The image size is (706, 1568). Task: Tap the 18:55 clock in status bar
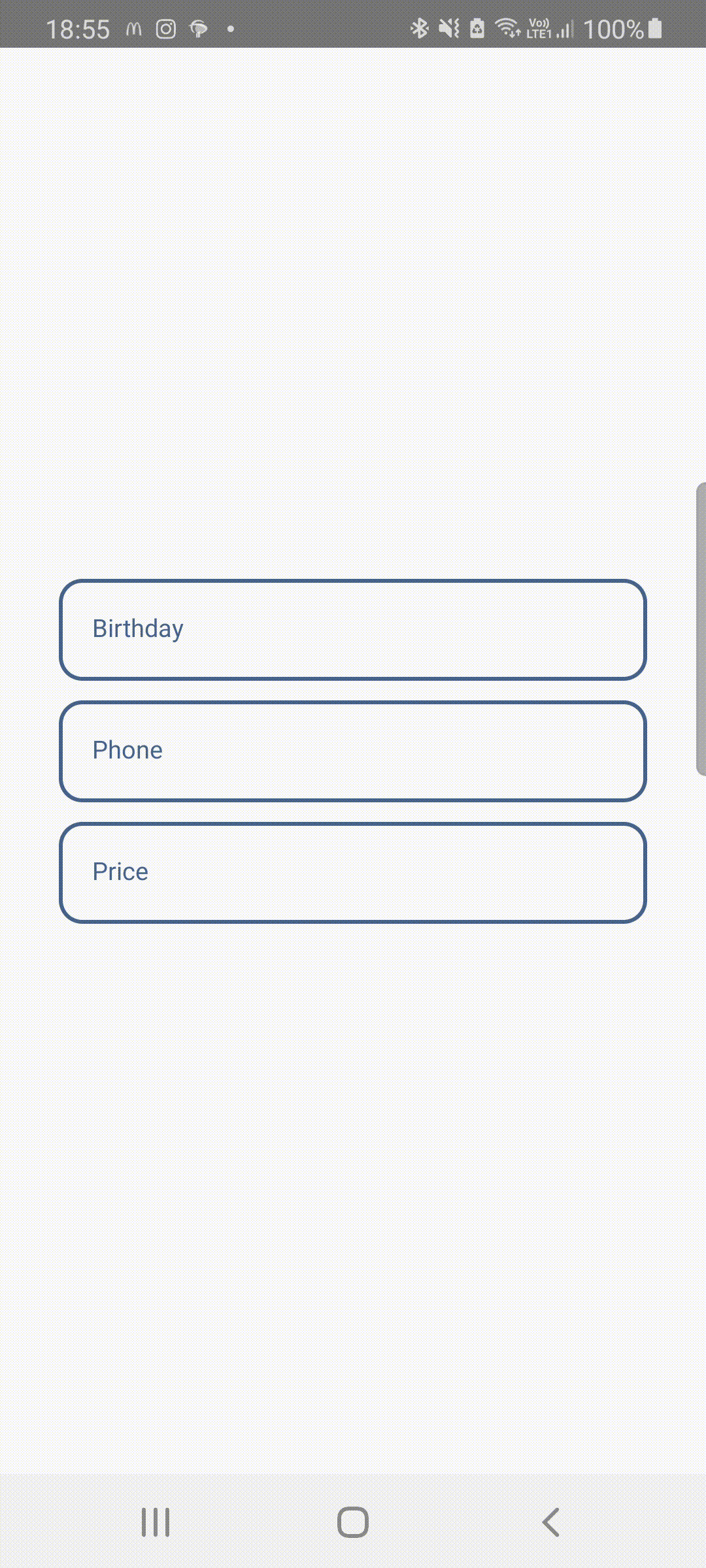(78, 29)
